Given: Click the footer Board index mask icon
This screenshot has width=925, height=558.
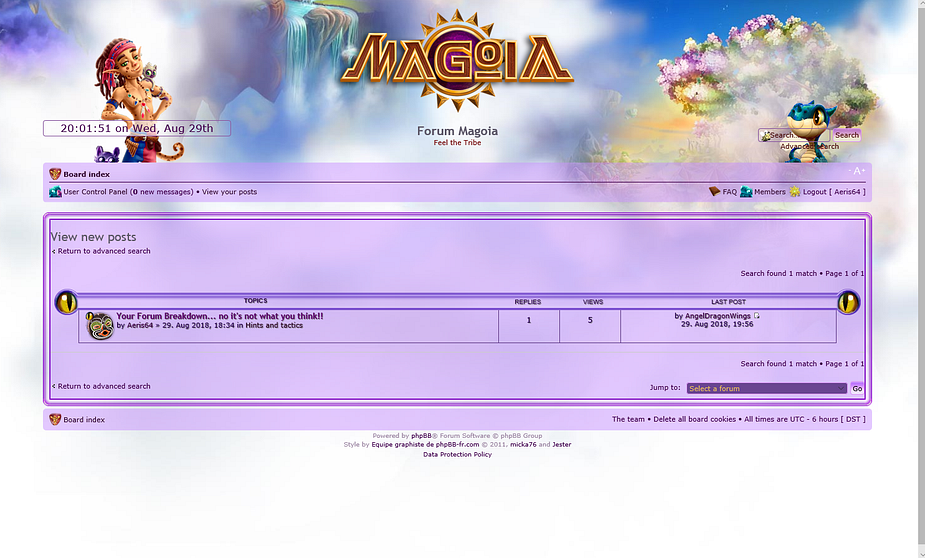Looking at the screenshot, I should pos(55,419).
